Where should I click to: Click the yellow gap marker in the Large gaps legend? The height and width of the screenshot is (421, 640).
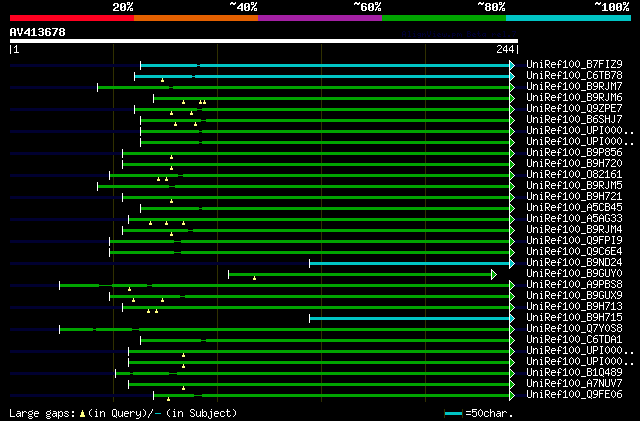coord(82,414)
